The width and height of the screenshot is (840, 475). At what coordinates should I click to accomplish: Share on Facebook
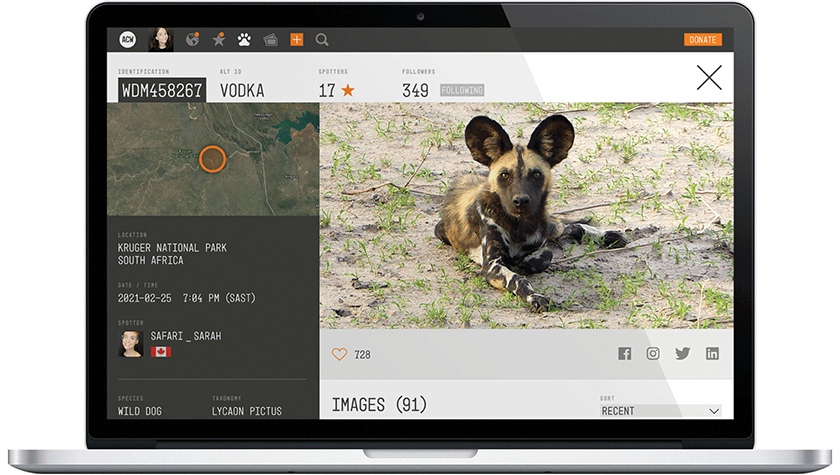click(625, 353)
